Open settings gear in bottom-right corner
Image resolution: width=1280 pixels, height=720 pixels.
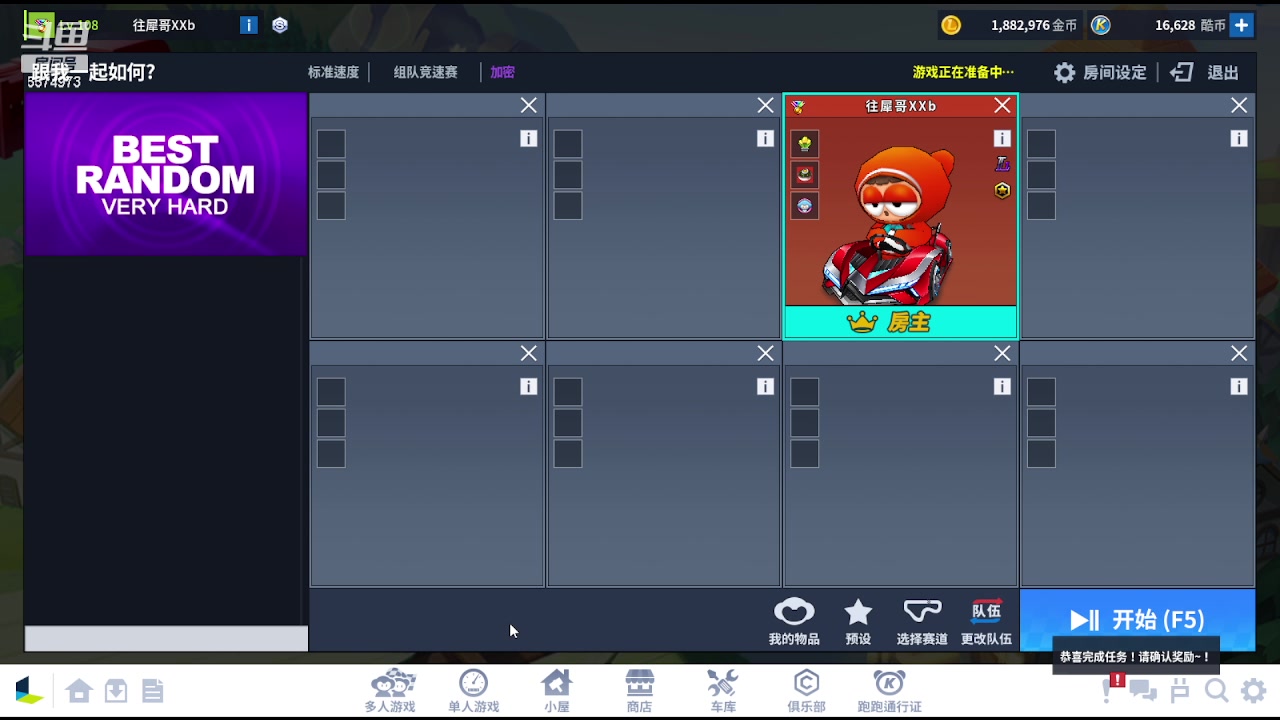1253,691
